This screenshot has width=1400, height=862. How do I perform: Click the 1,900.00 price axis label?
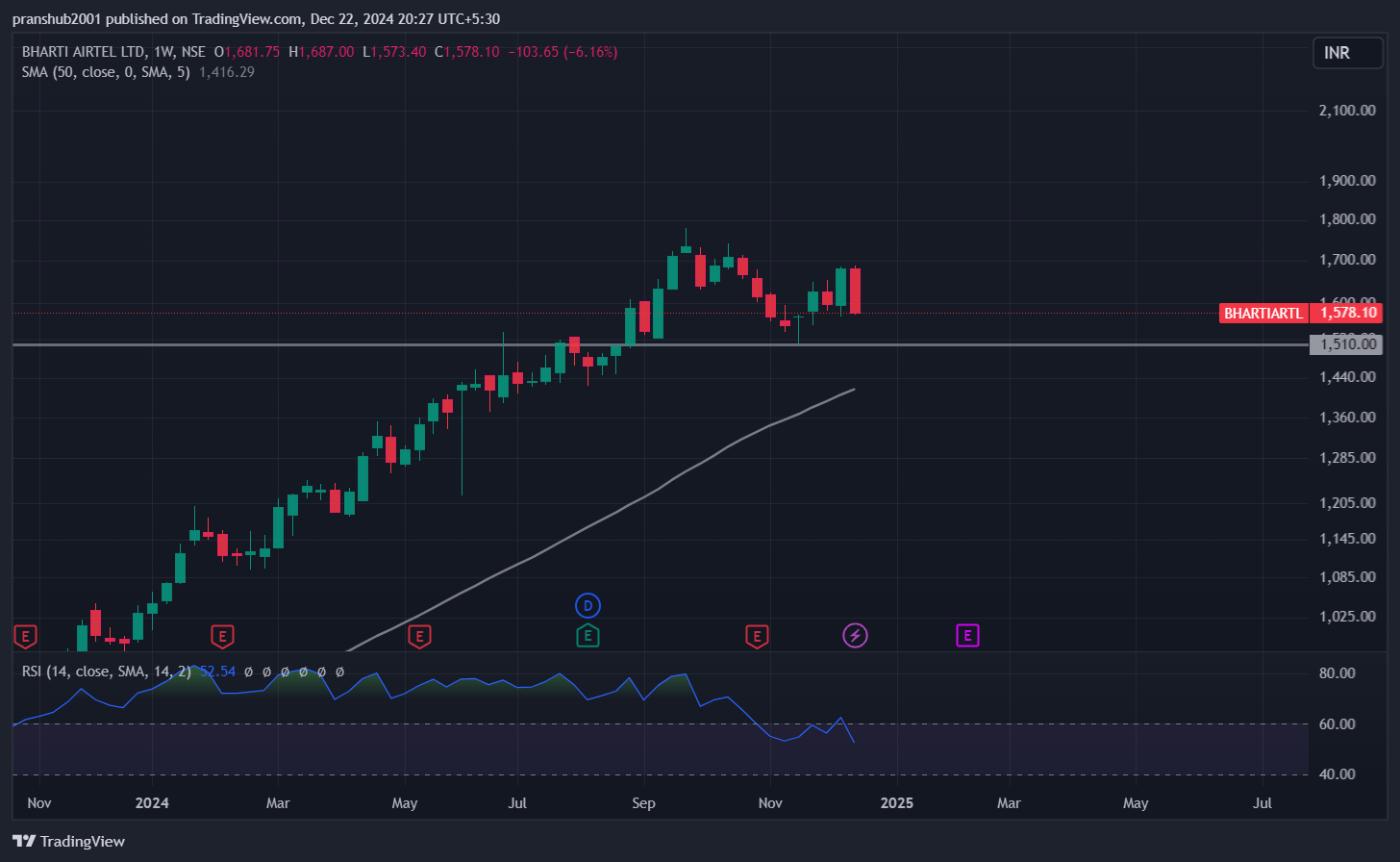pyautogui.click(x=1347, y=181)
